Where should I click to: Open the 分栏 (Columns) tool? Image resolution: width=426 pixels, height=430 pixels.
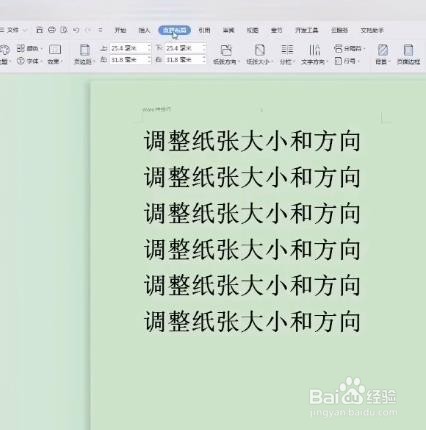coord(287,54)
